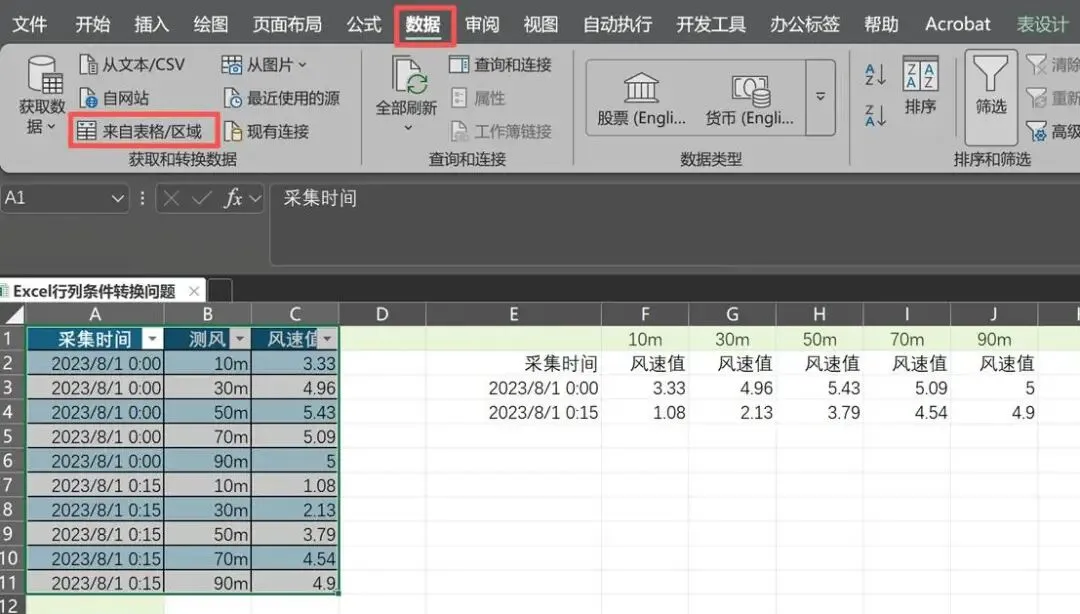Cancel formula entry with X icon
The image size is (1080, 614).
[172, 198]
